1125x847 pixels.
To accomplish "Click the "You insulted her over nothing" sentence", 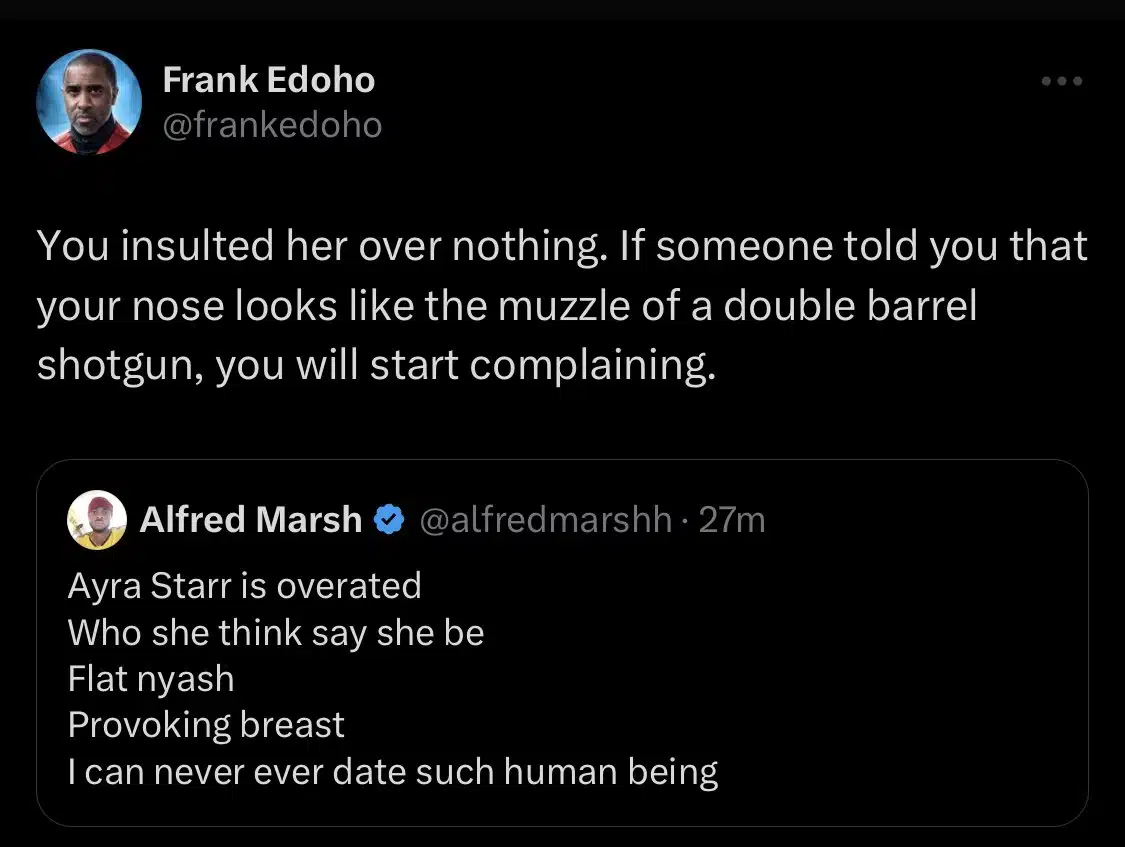I will click(320, 246).
